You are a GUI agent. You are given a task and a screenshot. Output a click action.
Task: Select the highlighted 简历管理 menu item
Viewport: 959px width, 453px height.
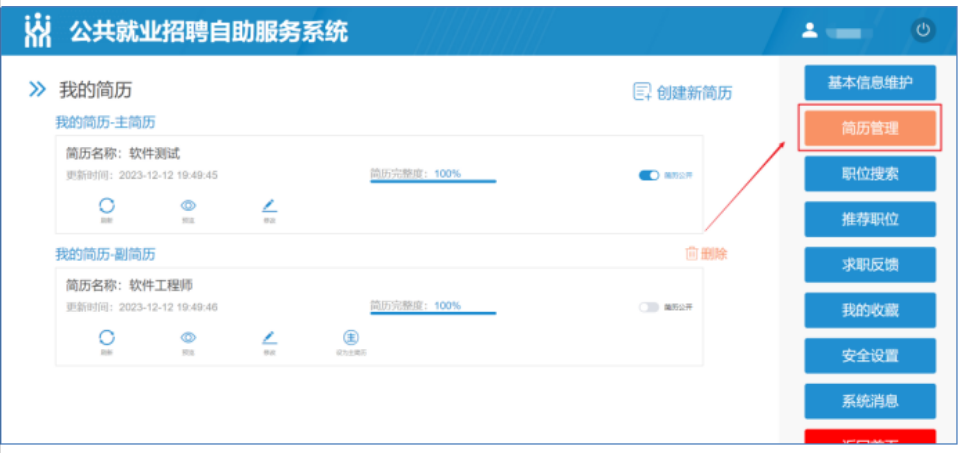coord(869,128)
